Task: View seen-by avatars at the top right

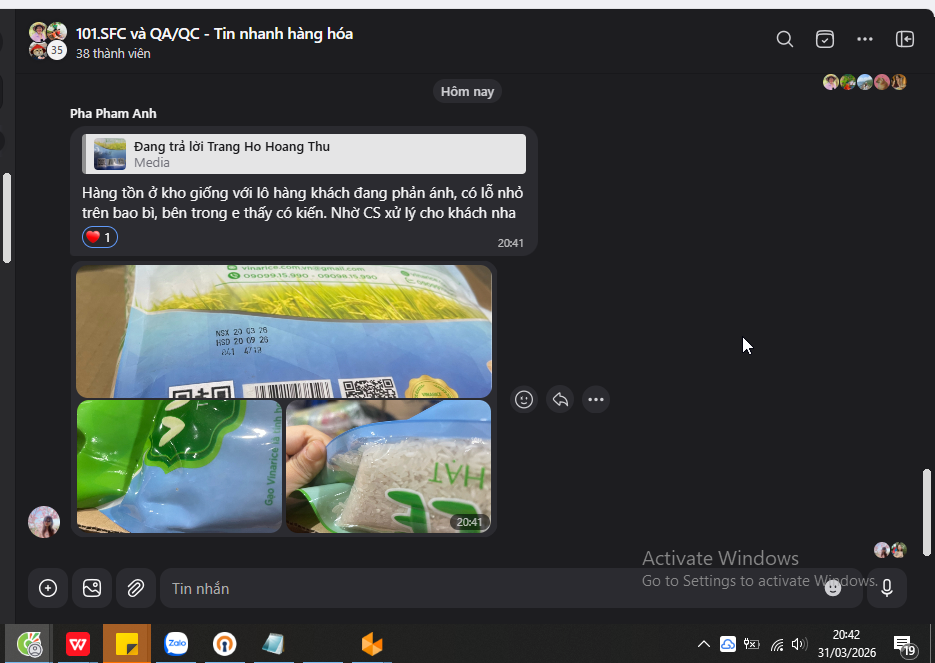Action: [865, 82]
